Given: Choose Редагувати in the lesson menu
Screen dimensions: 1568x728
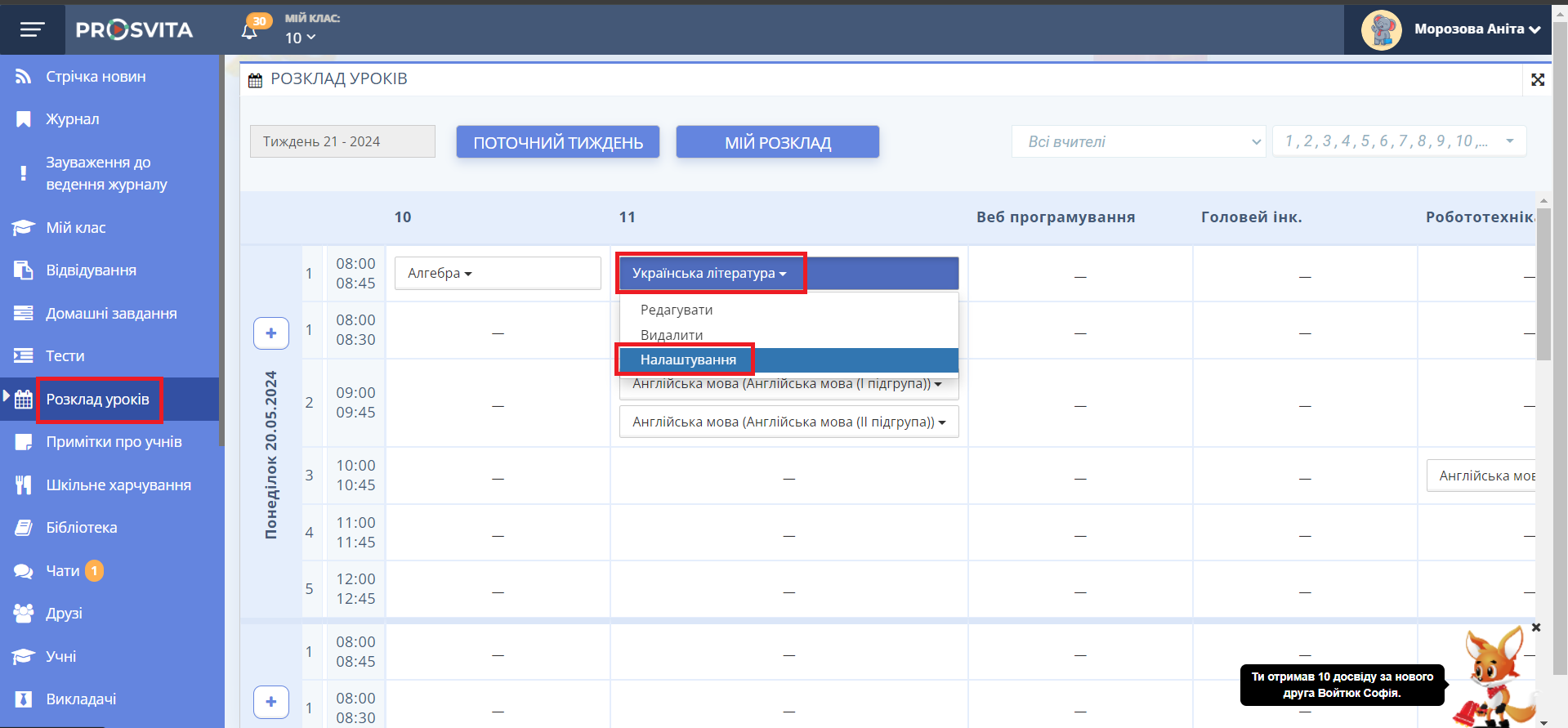Looking at the screenshot, I should pyautogui.click(x=677, y=310).
